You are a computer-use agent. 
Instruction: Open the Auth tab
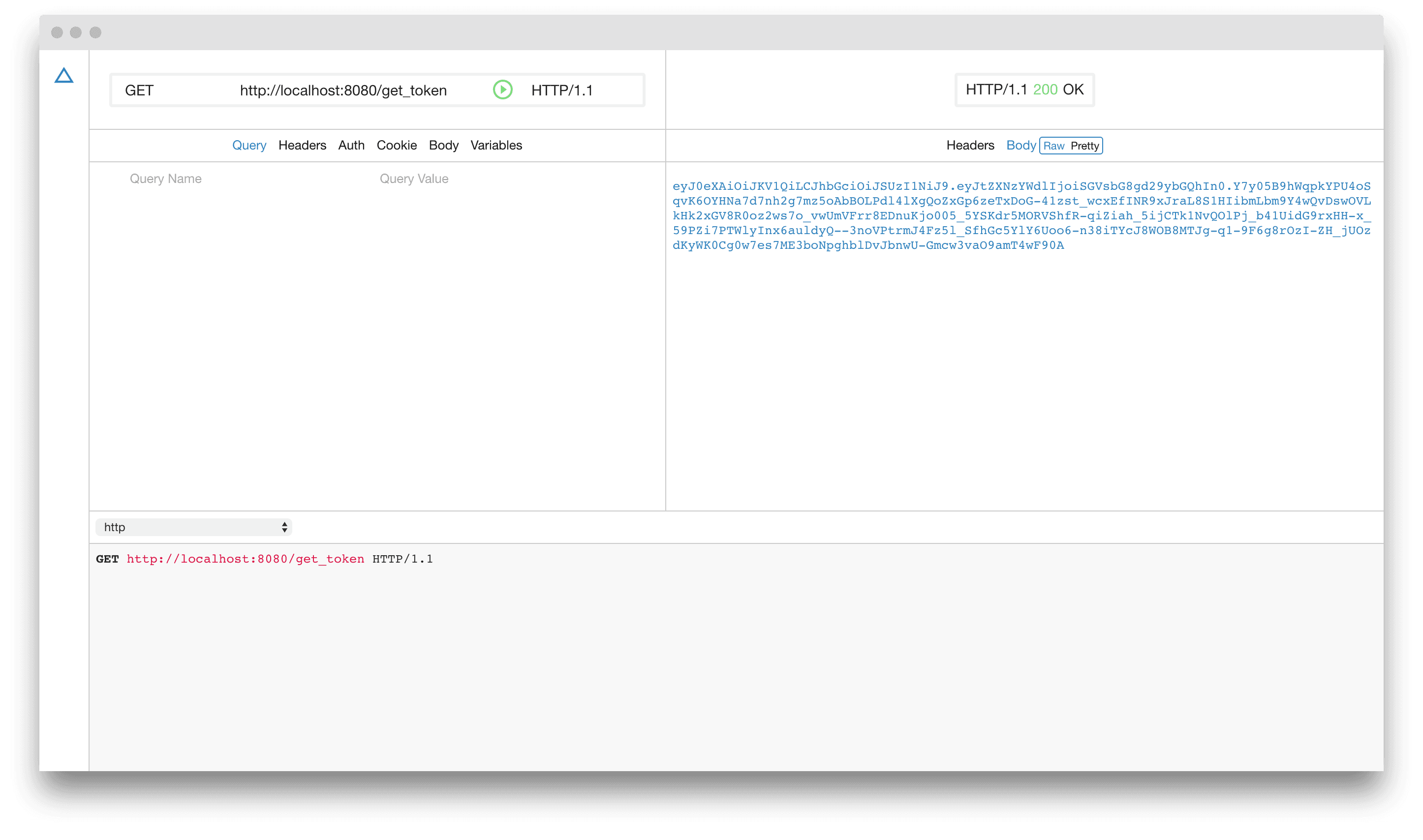351,146
